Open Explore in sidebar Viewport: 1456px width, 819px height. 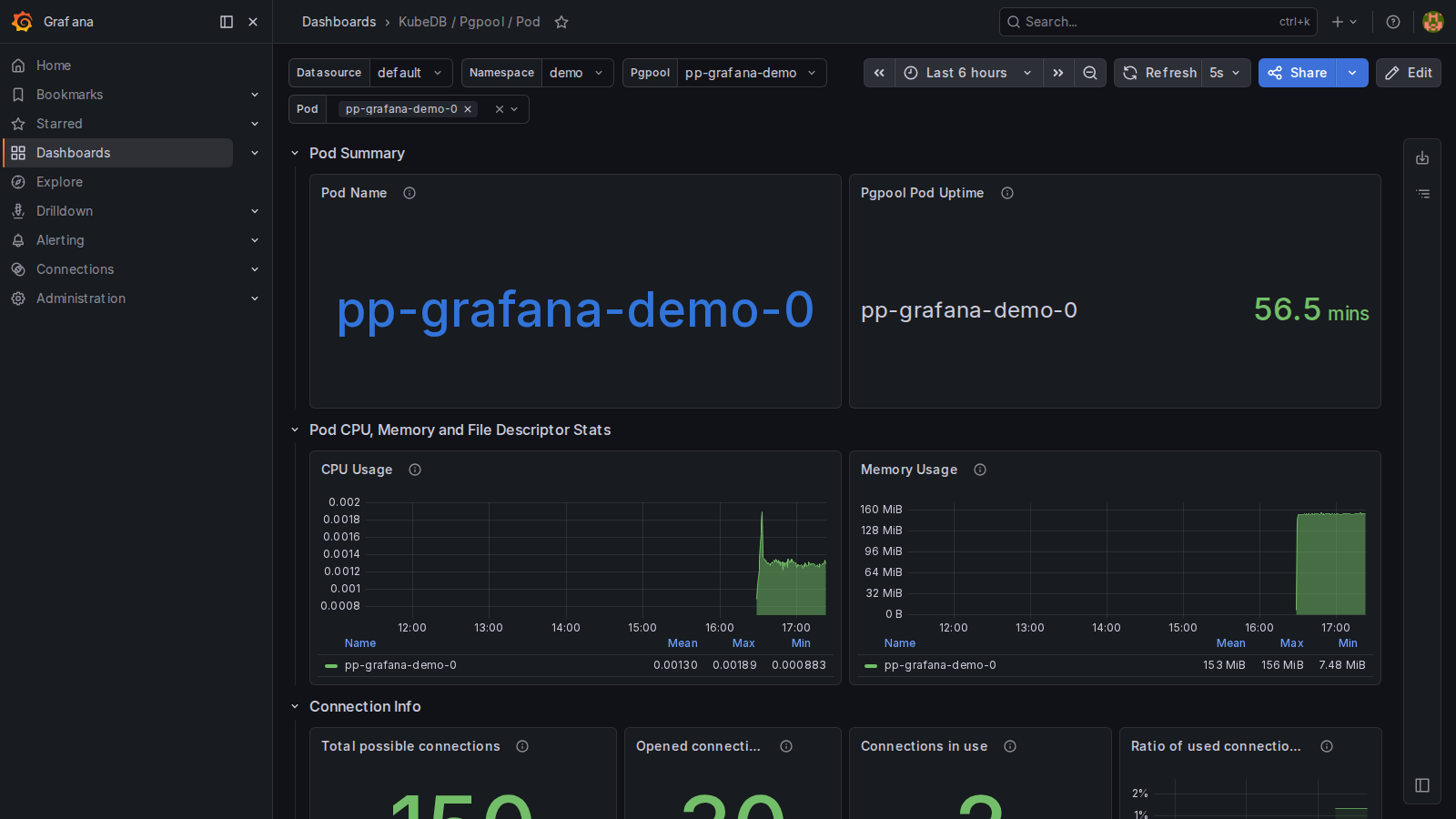tap(59, 182)
